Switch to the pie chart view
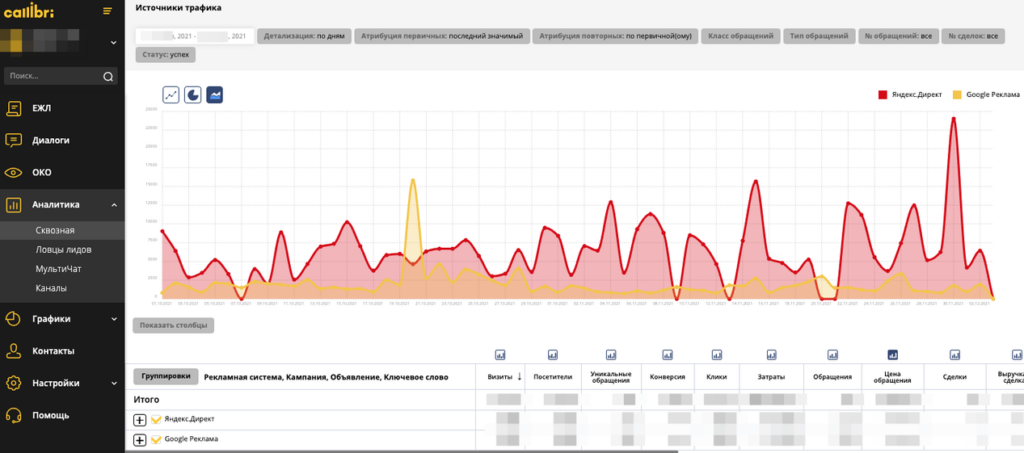 (x=193, y=95)
